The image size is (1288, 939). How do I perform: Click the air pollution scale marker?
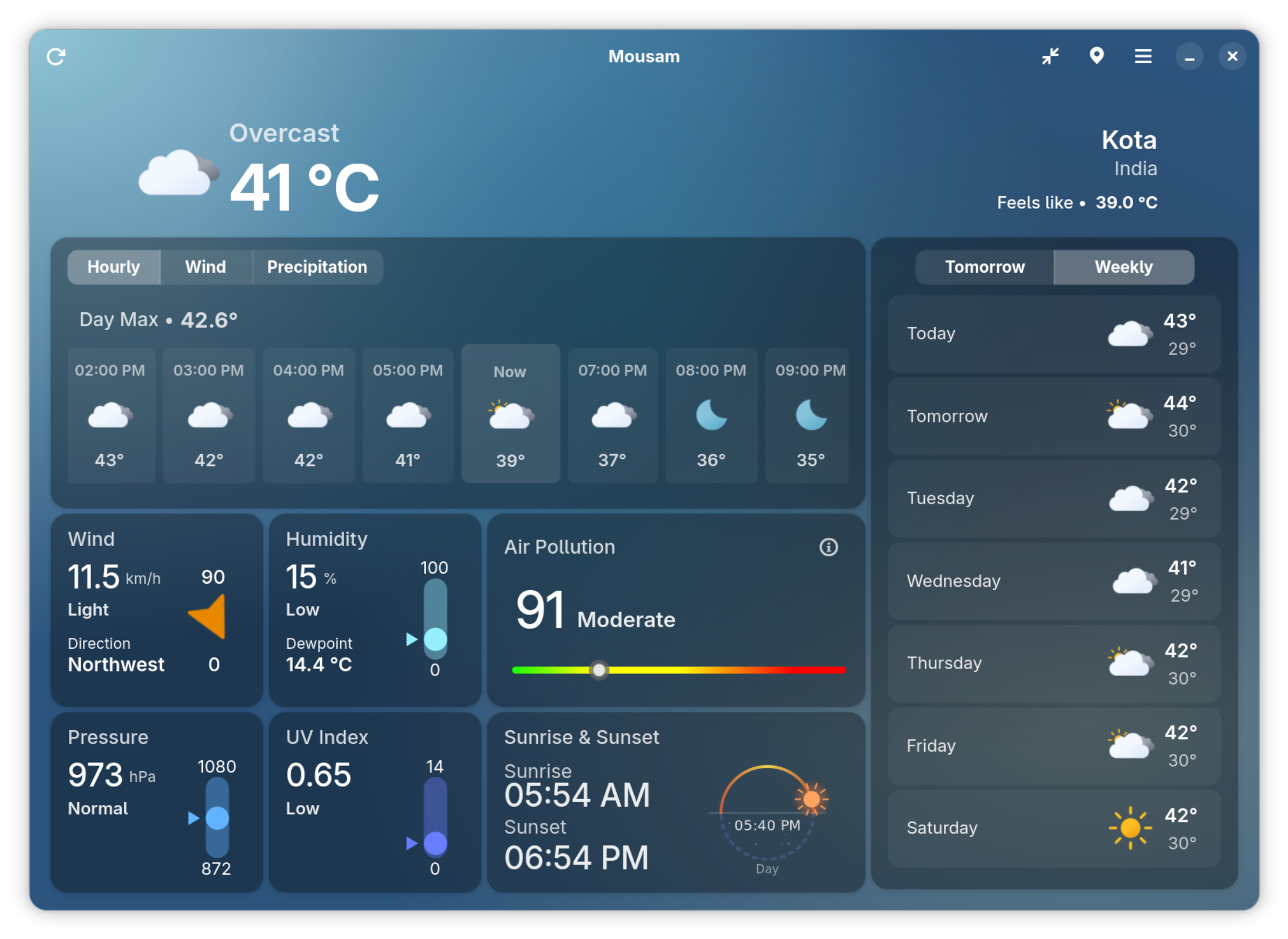point(598,670)
